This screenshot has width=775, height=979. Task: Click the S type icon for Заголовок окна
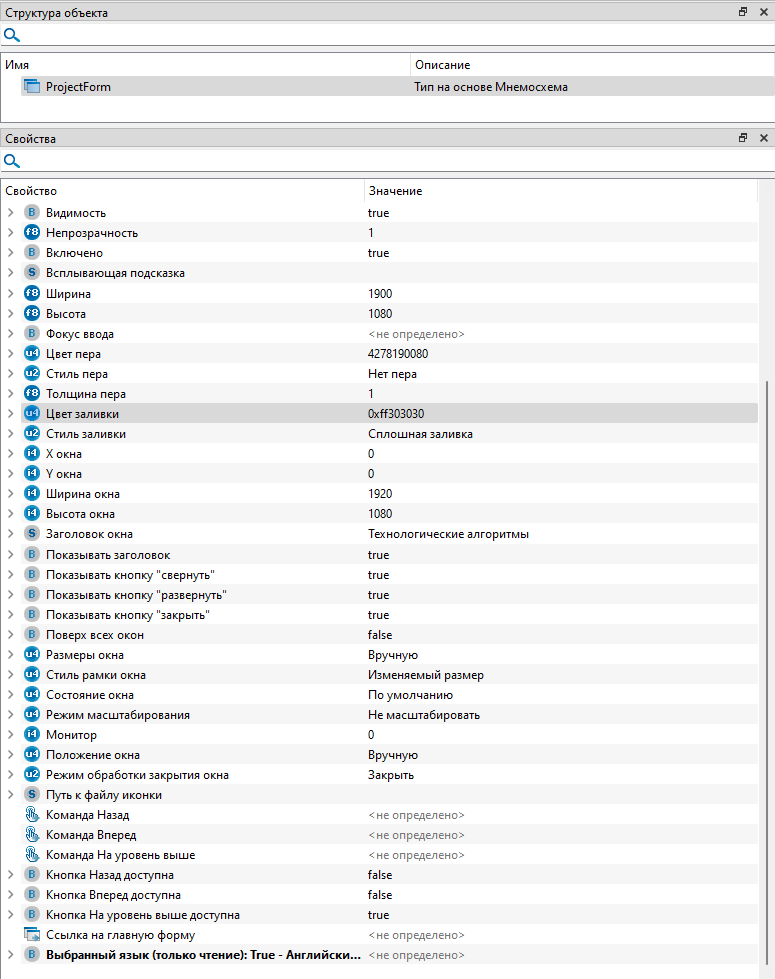(x=31, y=534)
